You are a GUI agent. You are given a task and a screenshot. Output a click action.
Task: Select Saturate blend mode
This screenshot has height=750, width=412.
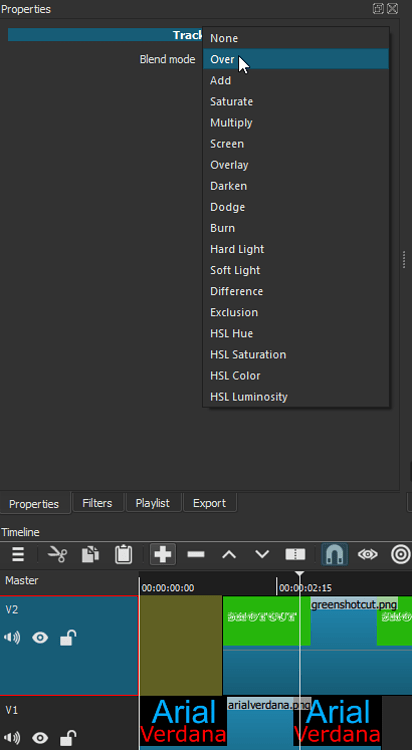click(296, 101)
